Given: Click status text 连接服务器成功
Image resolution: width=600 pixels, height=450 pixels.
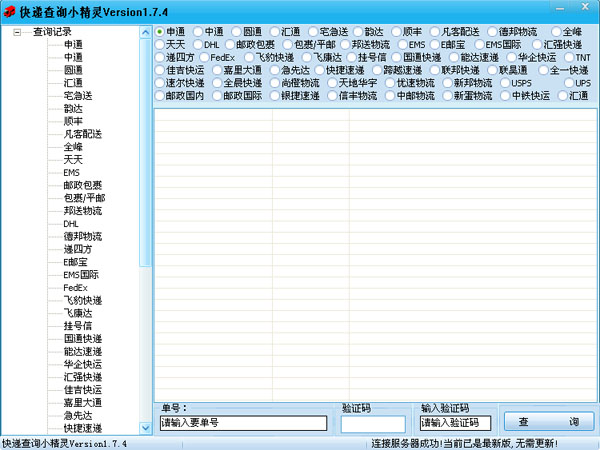Looking at the screenshot, I should click(407, 444).
